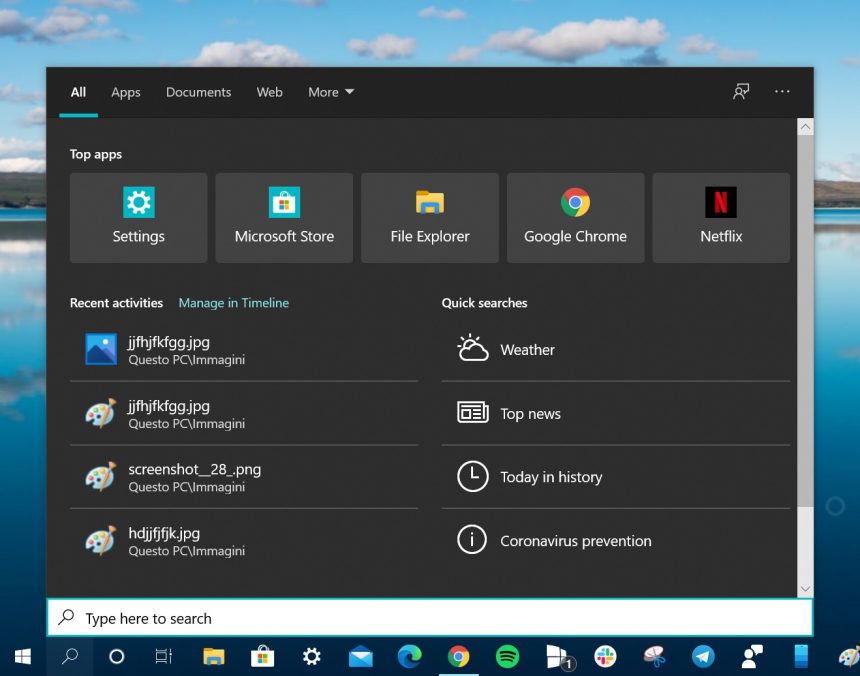860x676 pixels.
Task: Run the Weather quick search
Action: click(x=615, y=350)
